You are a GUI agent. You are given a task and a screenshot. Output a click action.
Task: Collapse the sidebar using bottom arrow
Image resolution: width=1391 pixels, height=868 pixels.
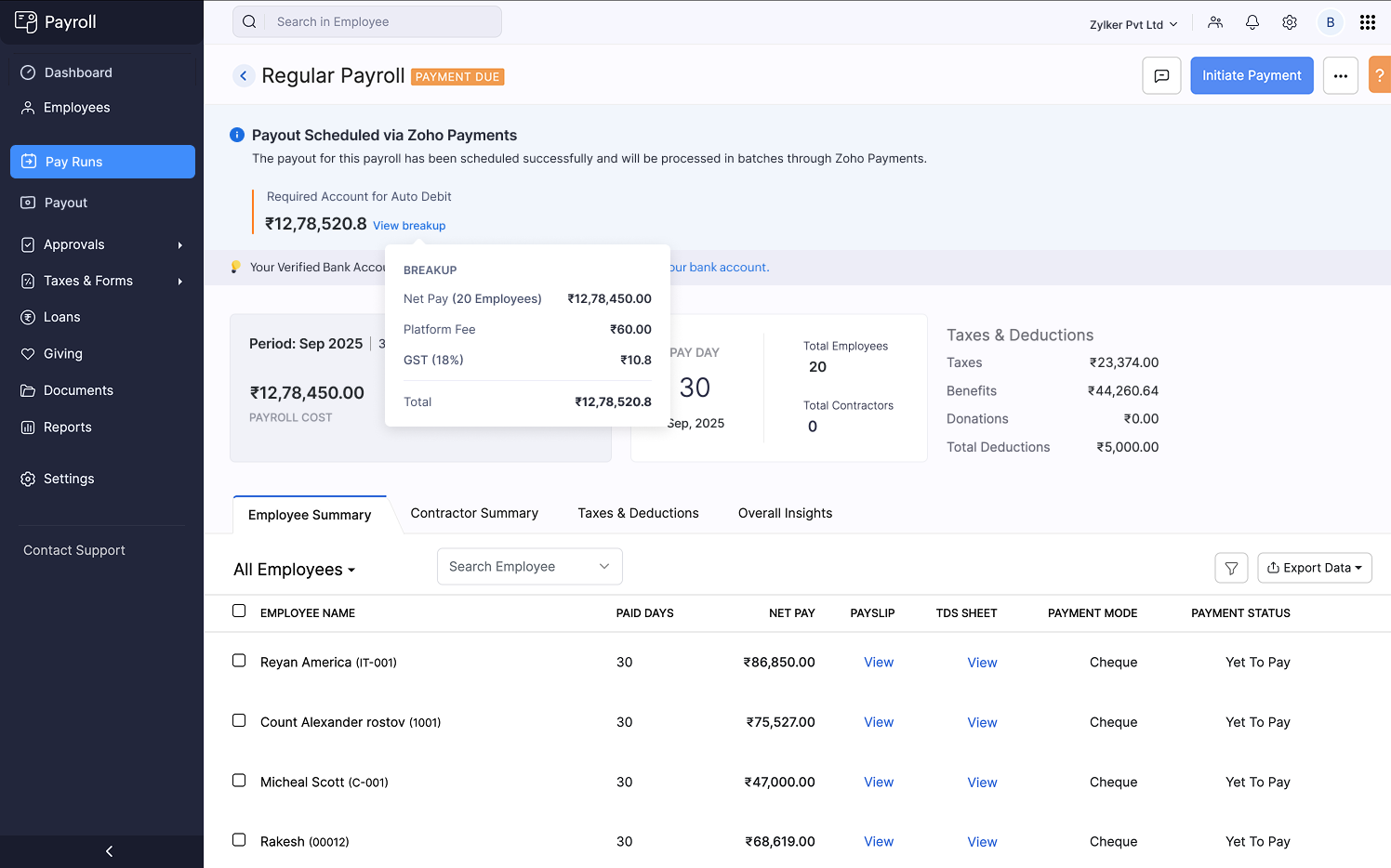pyautogui.click(x=109, y=851)
